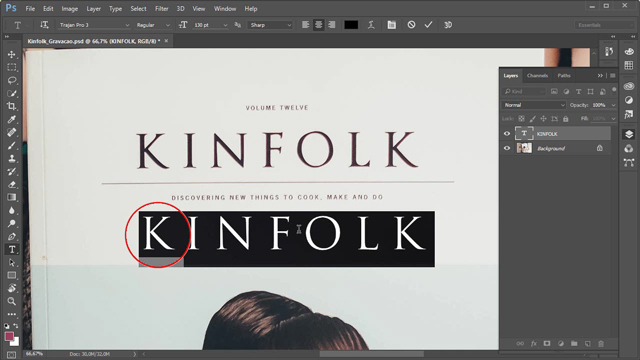This screenshot has height=360, width=640.
Task: Turn layer filtering on or off
Action: (614, 90)
